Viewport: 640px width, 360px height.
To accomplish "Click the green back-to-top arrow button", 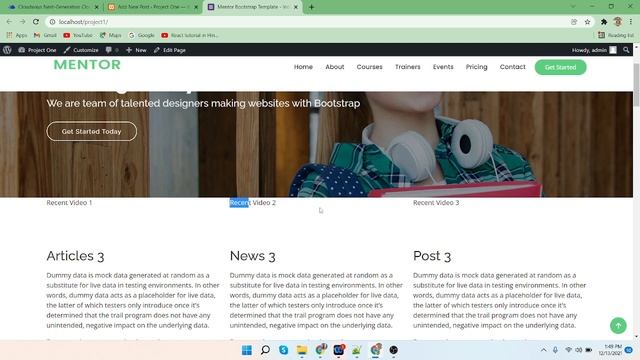I will (x=618, y=326).
